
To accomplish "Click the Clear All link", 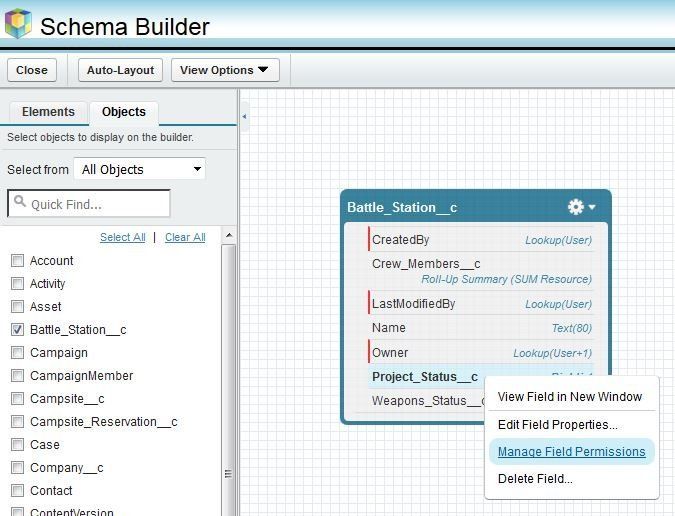I will (x=185, y=237).
